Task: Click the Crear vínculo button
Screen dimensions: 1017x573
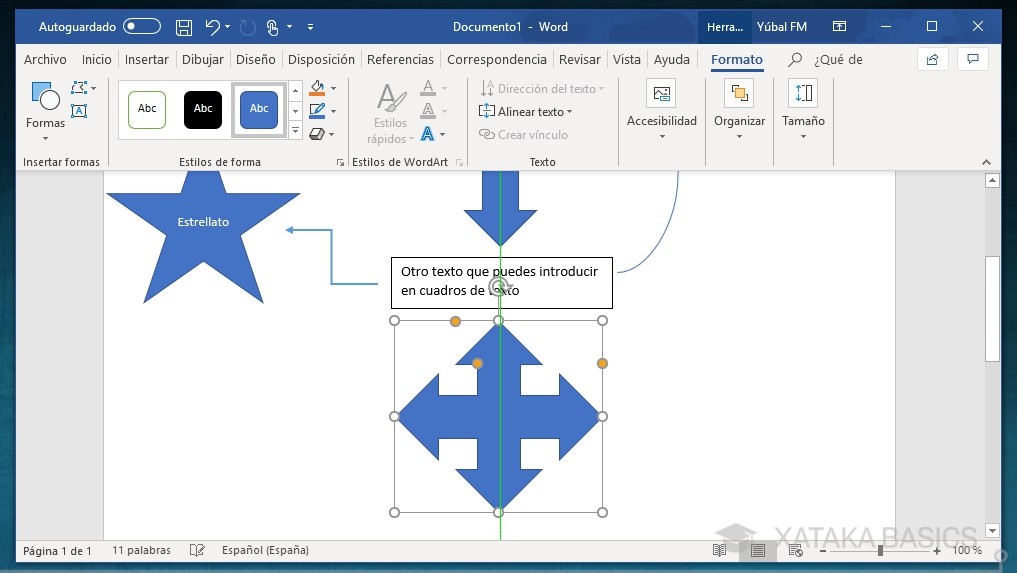Action: pos(523,134)
